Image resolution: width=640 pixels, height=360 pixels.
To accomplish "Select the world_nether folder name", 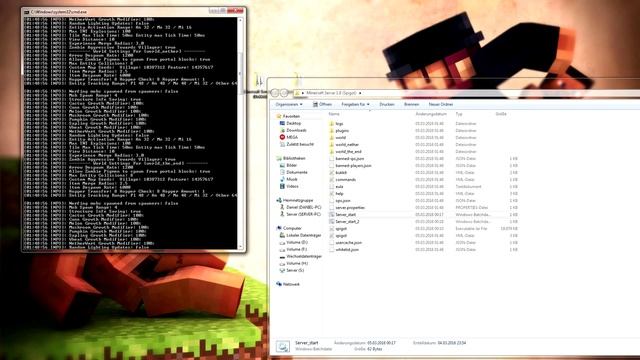I will coord(347,144).
